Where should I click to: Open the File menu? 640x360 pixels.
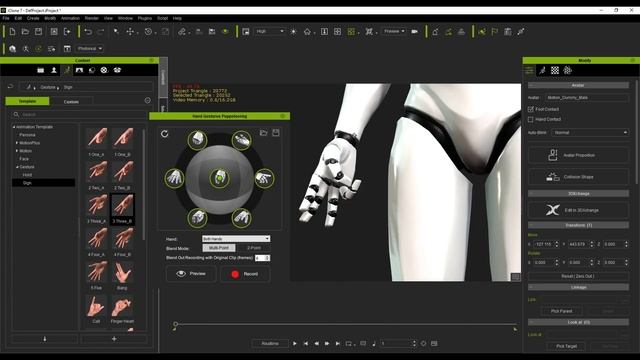tap(6, 18)
